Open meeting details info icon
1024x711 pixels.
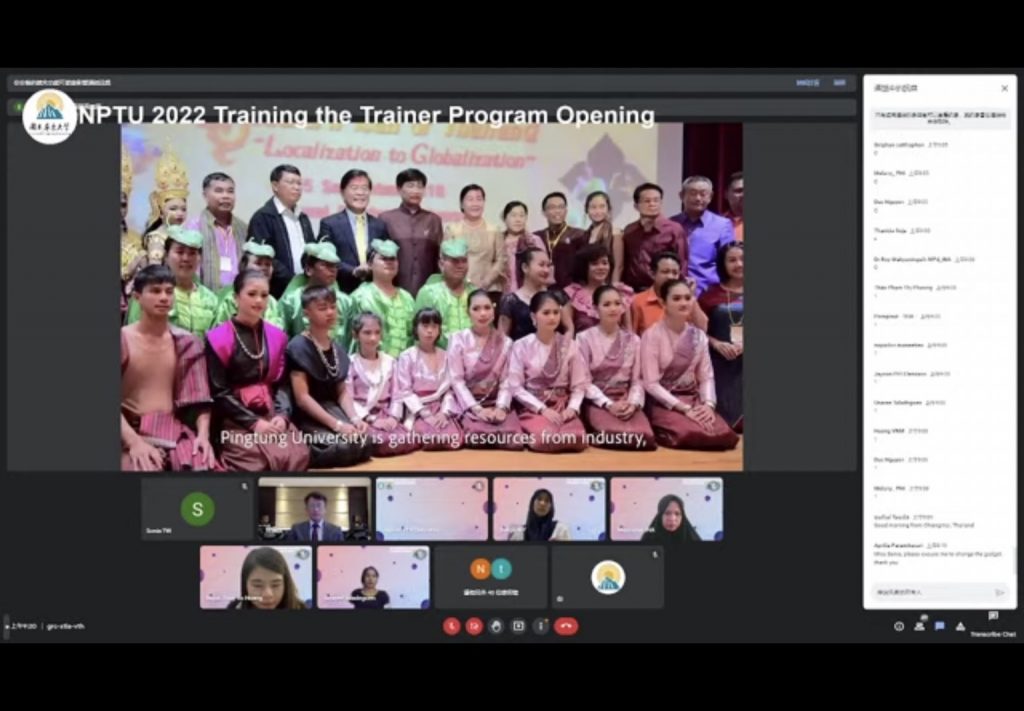[x=899, y=626]
